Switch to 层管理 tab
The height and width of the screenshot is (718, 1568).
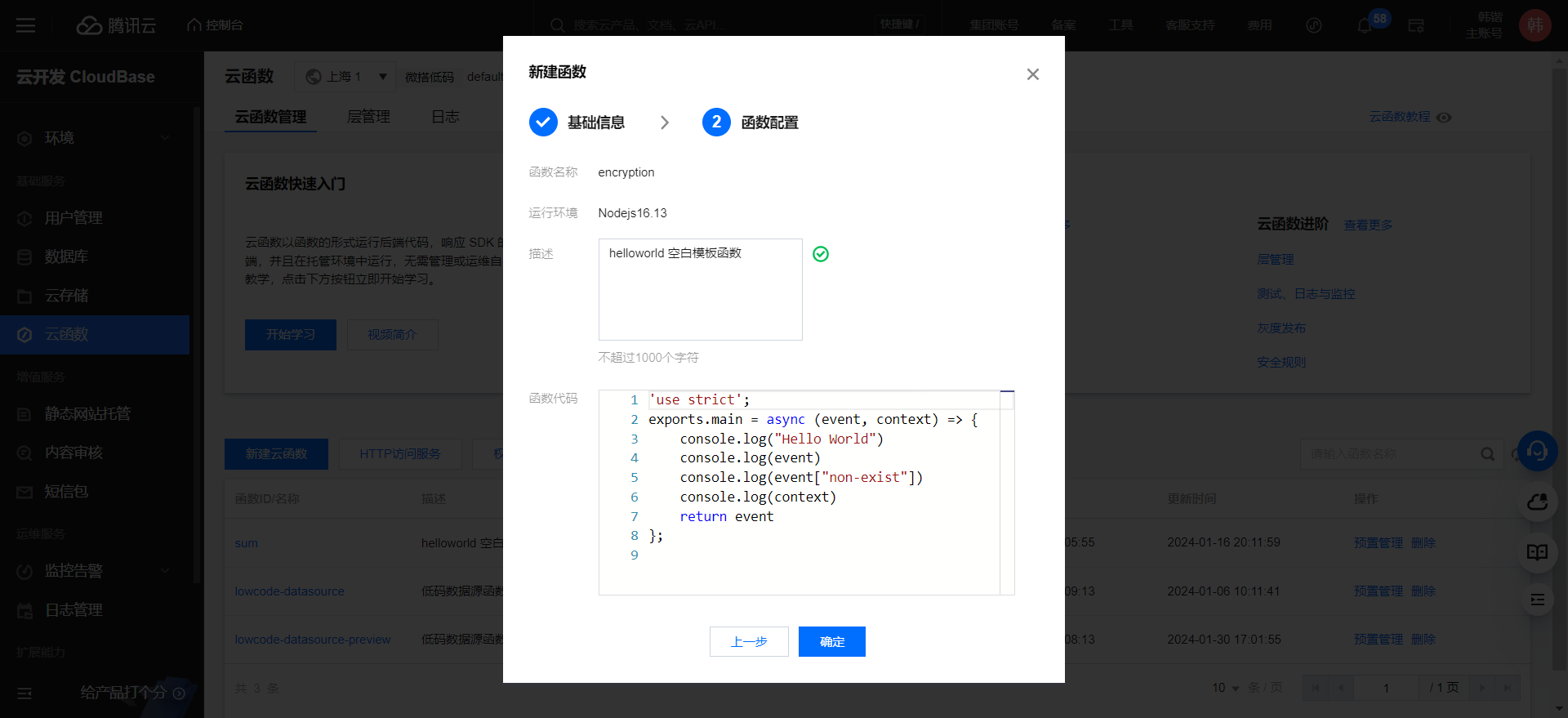point(368,117)
